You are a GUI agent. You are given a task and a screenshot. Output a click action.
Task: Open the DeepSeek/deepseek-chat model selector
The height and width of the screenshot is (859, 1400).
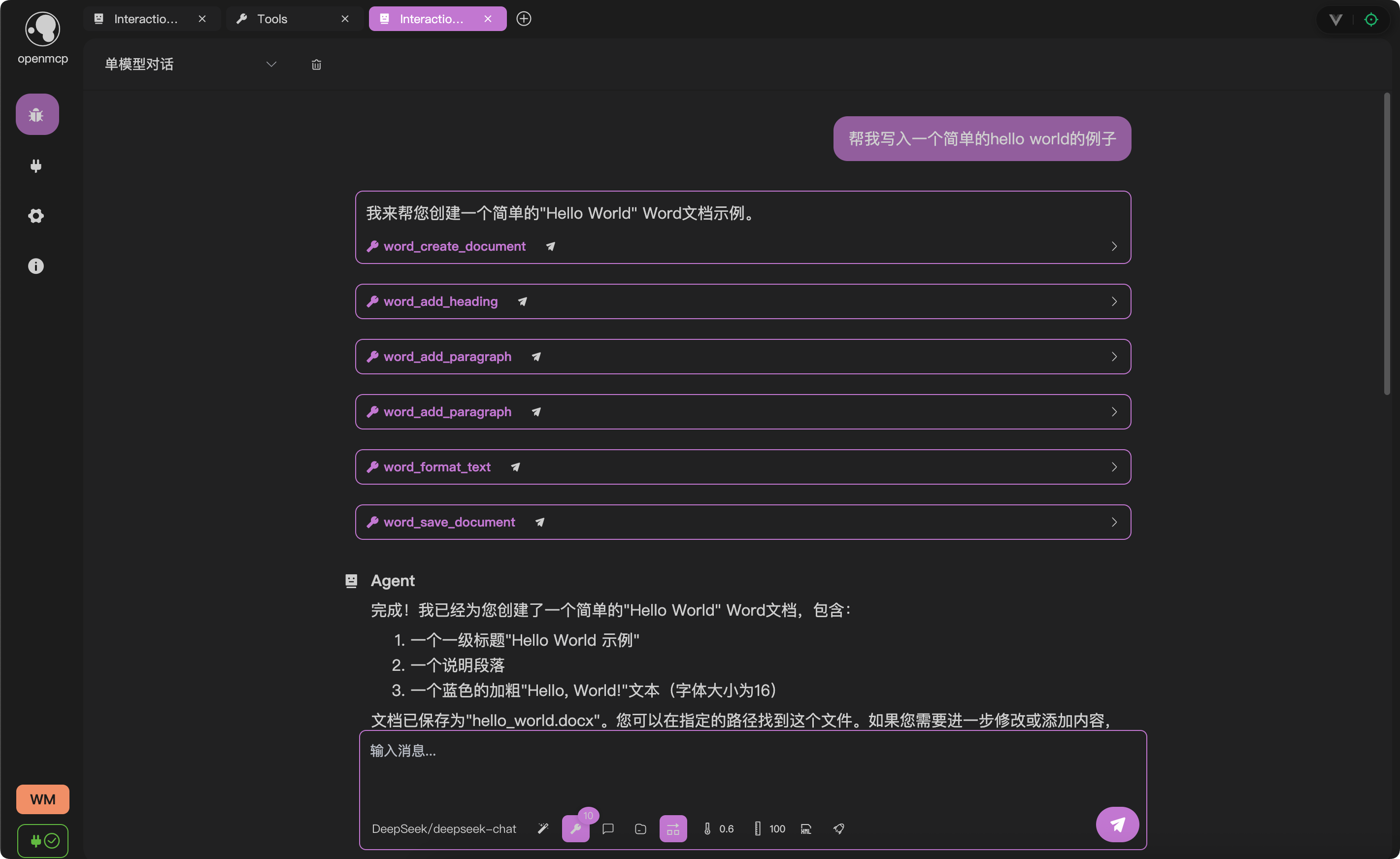pos(444,828)
